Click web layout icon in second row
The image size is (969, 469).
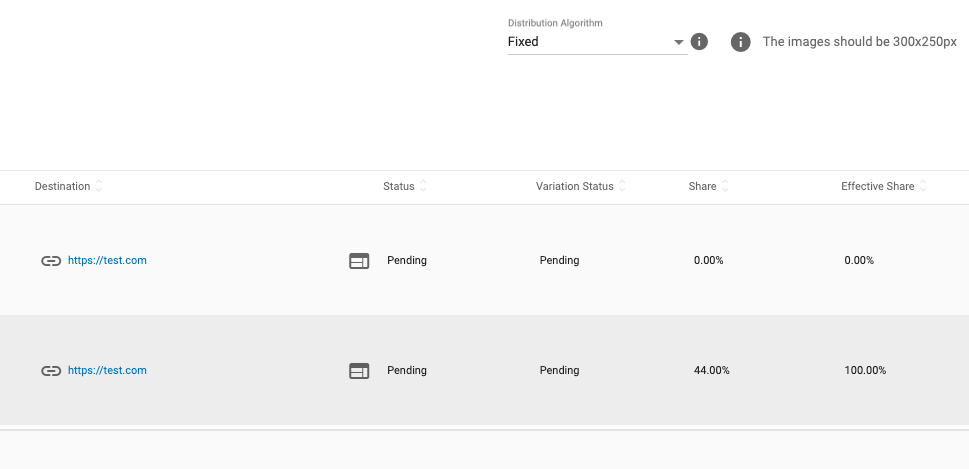[359, 371]
